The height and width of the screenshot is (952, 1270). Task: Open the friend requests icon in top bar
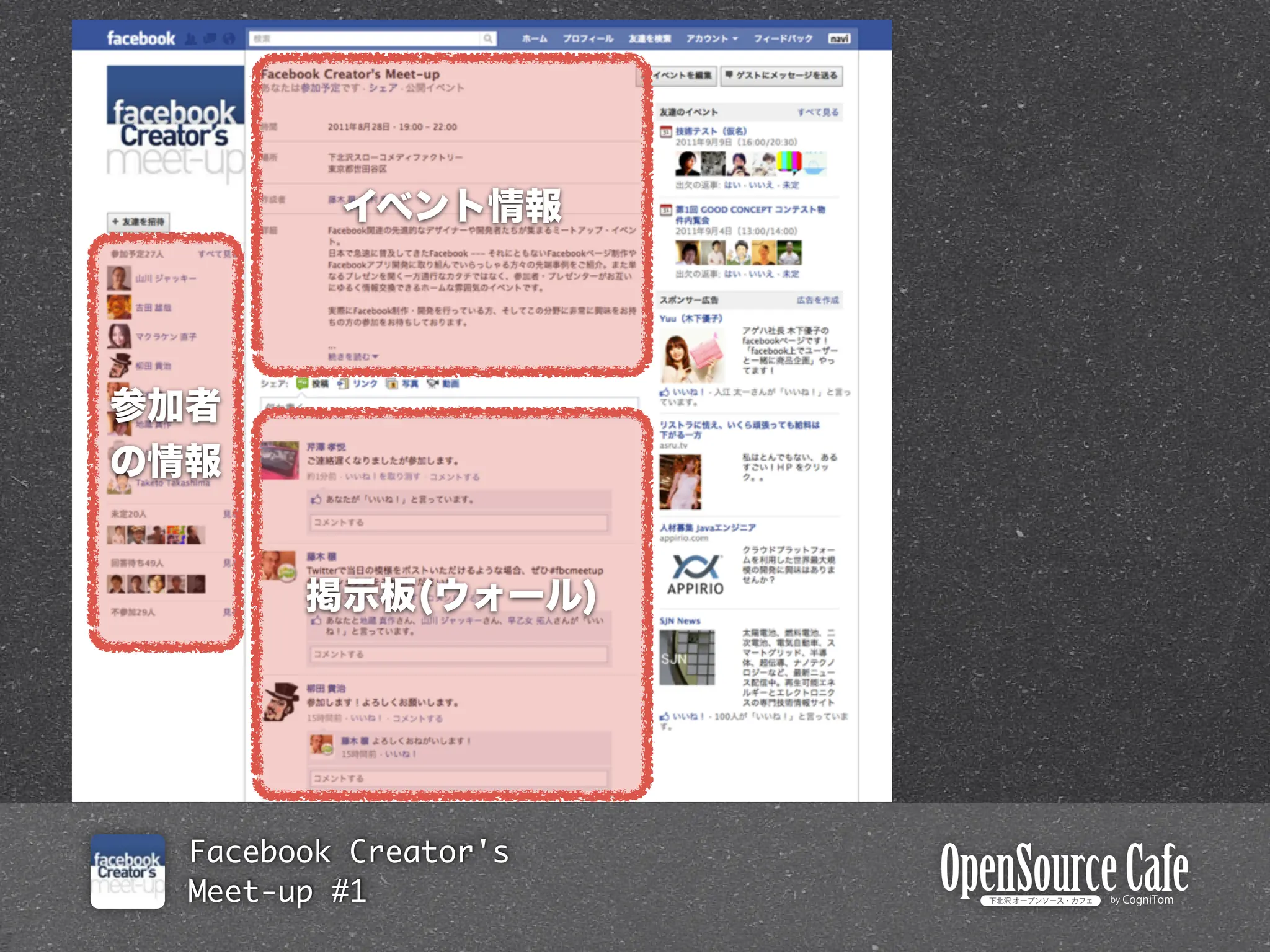click(191, 39)
